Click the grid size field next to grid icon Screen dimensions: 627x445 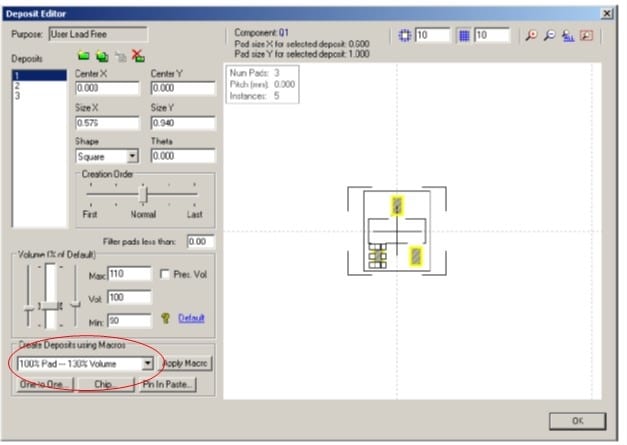coord(492,35)
